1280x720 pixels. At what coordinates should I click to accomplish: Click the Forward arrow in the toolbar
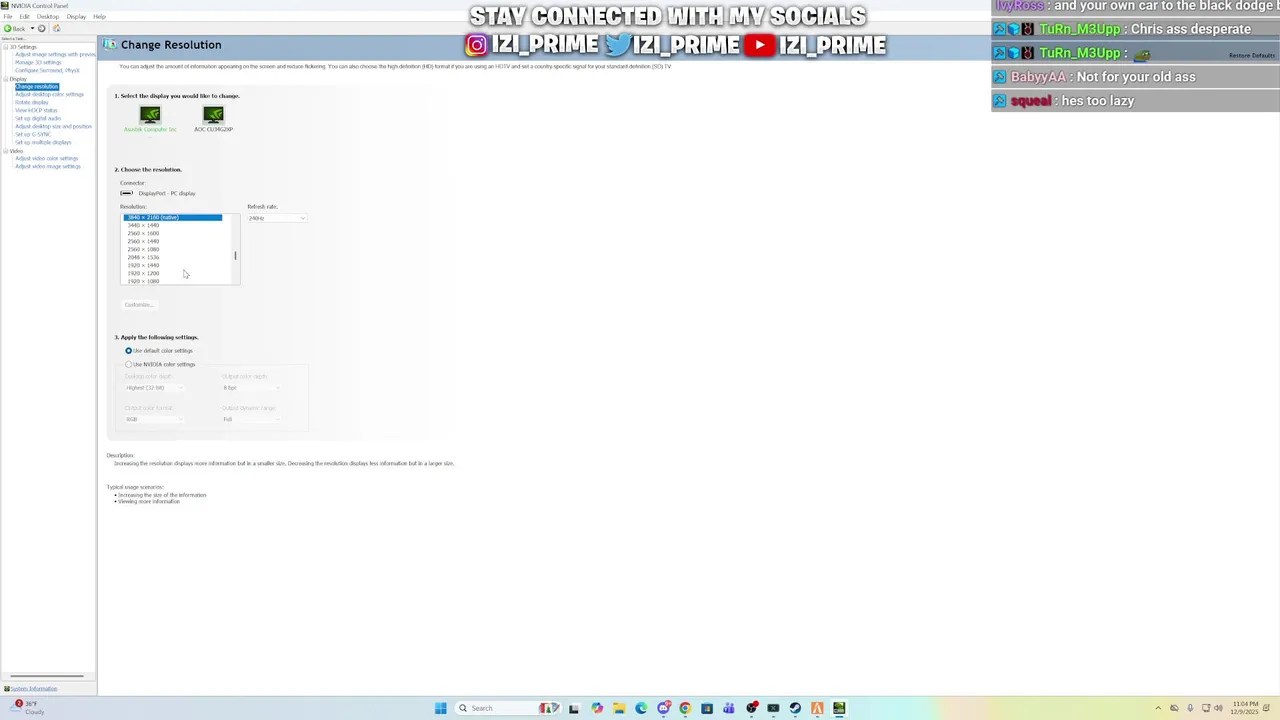(x=41, y=28)
